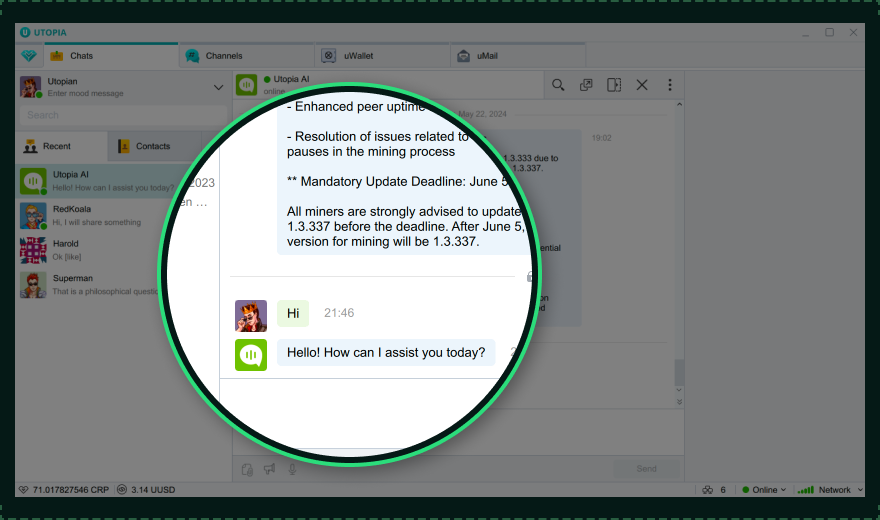Click the attach file icon below the message box

pos(247,470)
